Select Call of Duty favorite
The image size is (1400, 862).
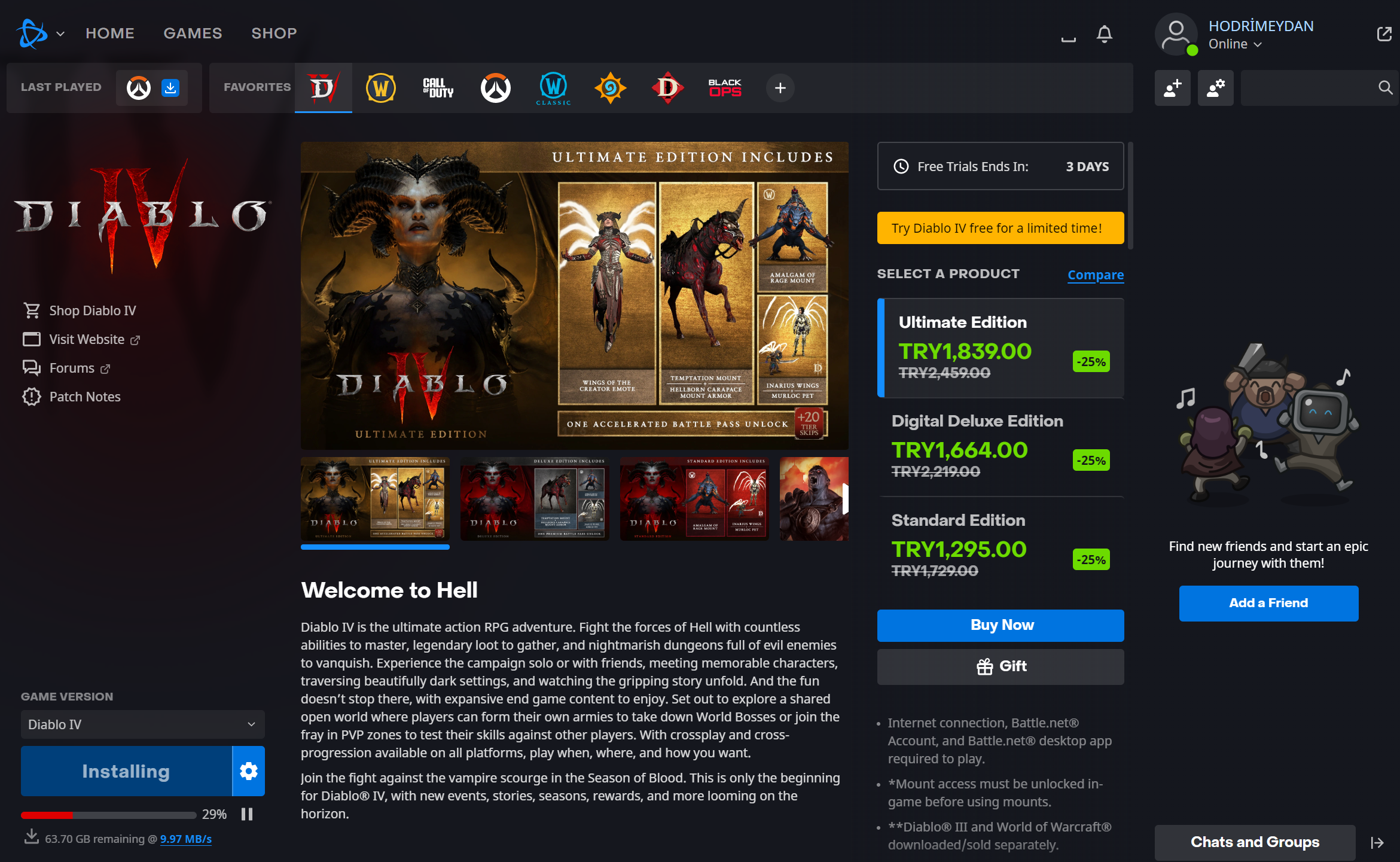[x=438, y=88]
